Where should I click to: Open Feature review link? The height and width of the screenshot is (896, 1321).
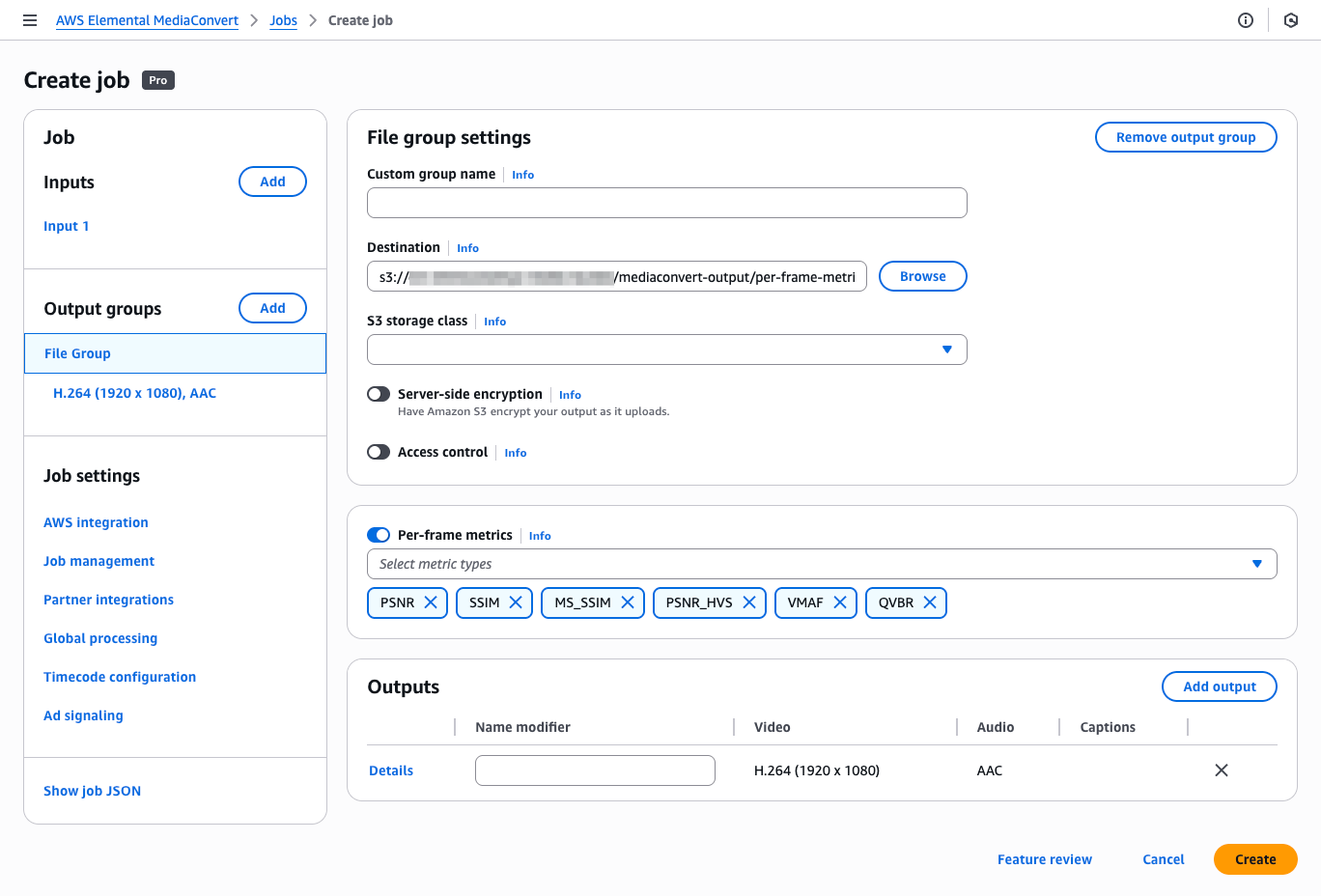[x=1045, y=859]
